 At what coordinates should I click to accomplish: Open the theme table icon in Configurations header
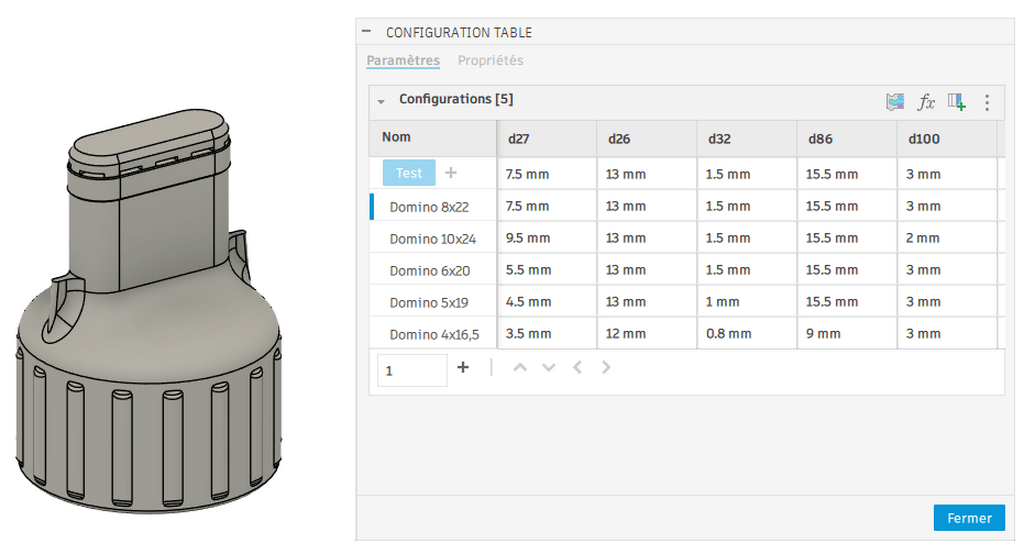coord(895,102)
